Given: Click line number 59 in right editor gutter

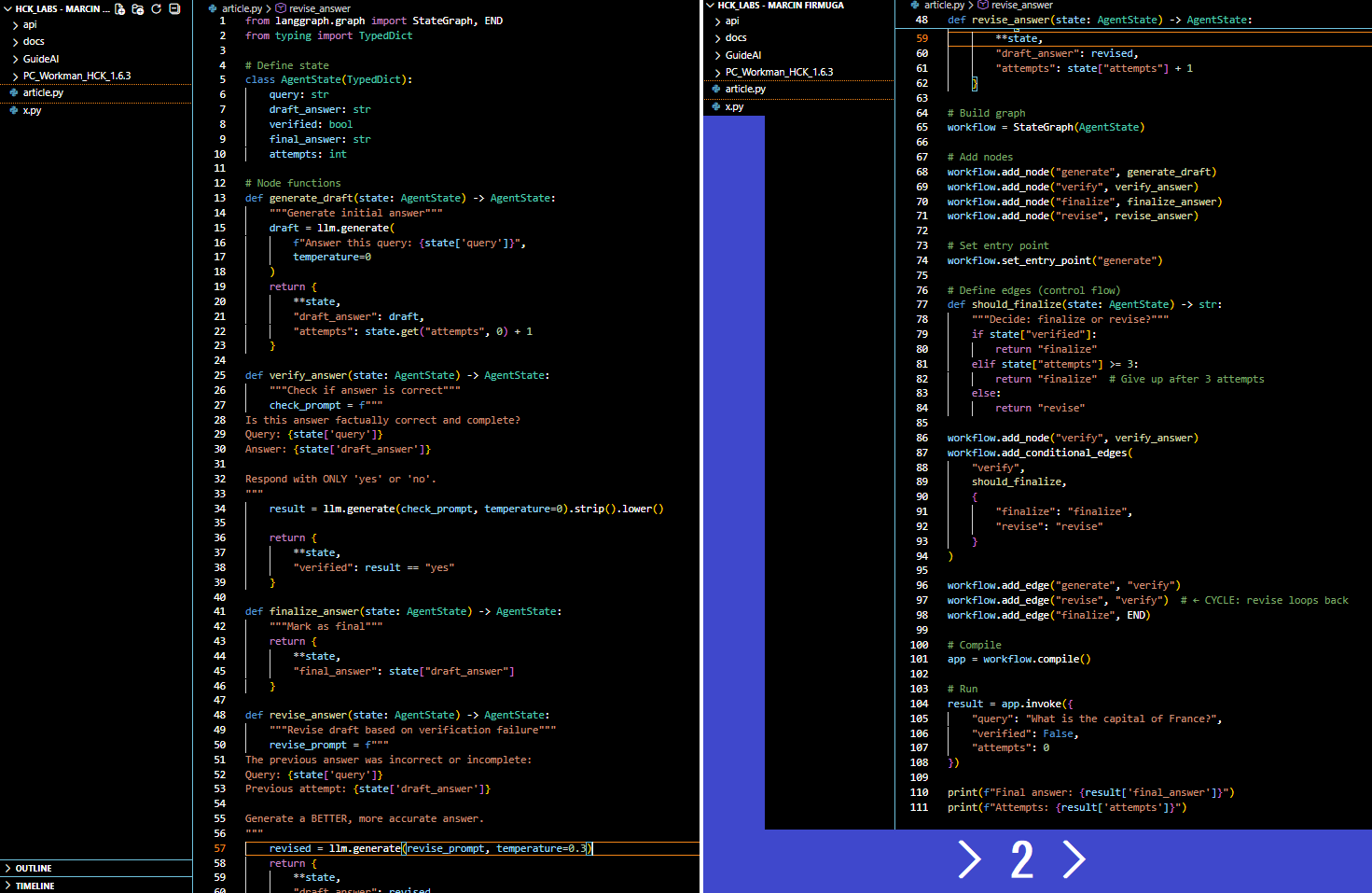Looking at the screenshot, I should coord(922,38).
